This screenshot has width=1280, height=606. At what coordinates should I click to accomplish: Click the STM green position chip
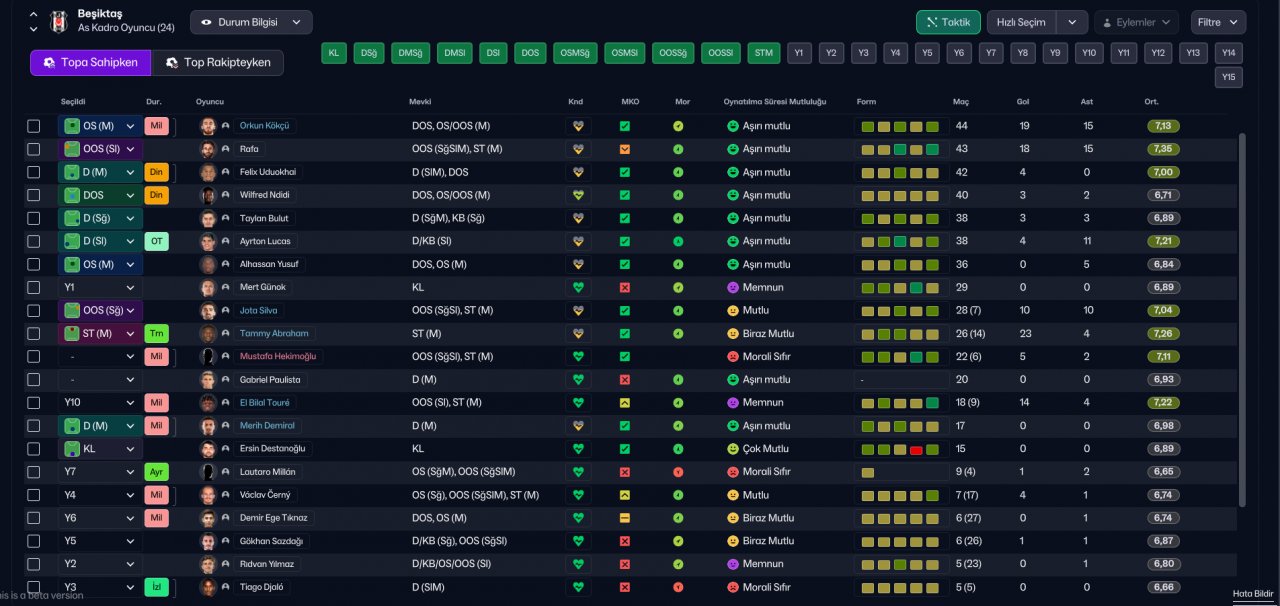pos(764,53)
